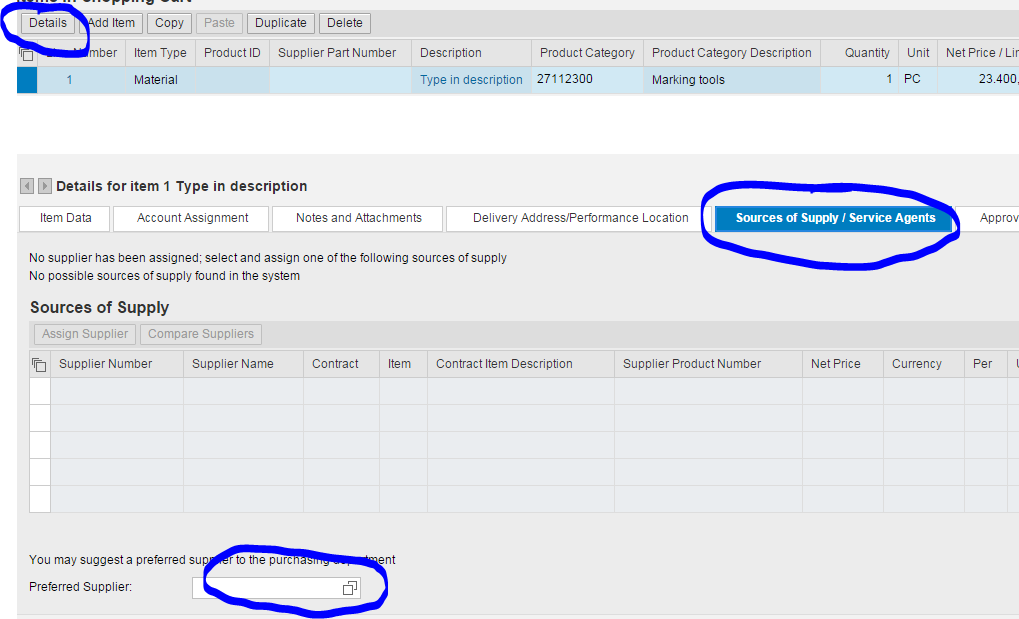
Task: Go to previous item using left arrow
Action: [27, 186]
